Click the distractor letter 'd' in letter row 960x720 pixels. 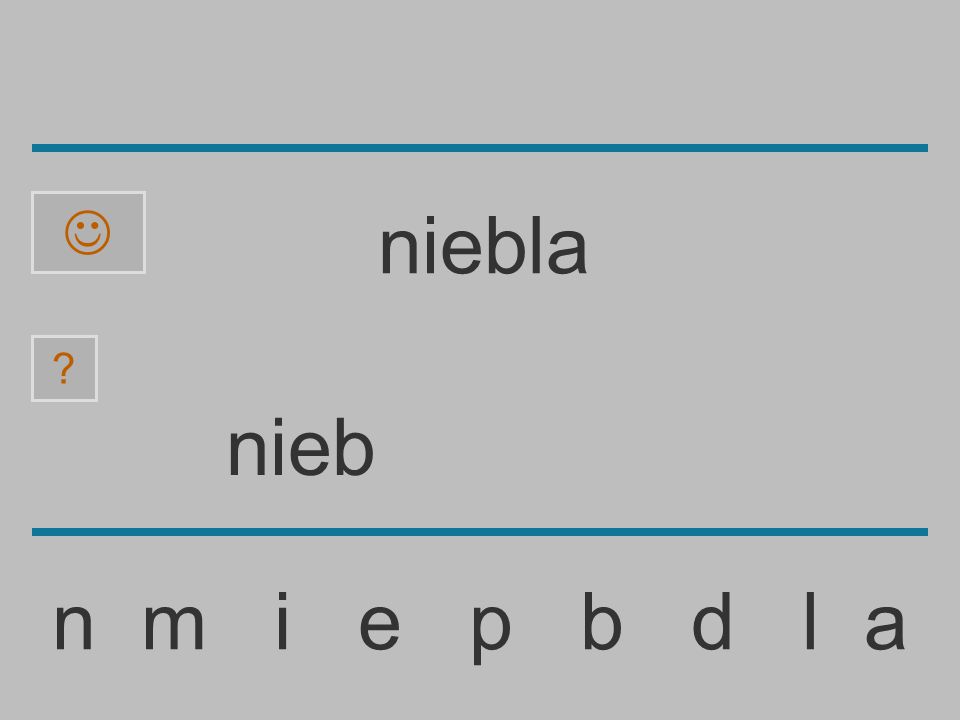711,621
